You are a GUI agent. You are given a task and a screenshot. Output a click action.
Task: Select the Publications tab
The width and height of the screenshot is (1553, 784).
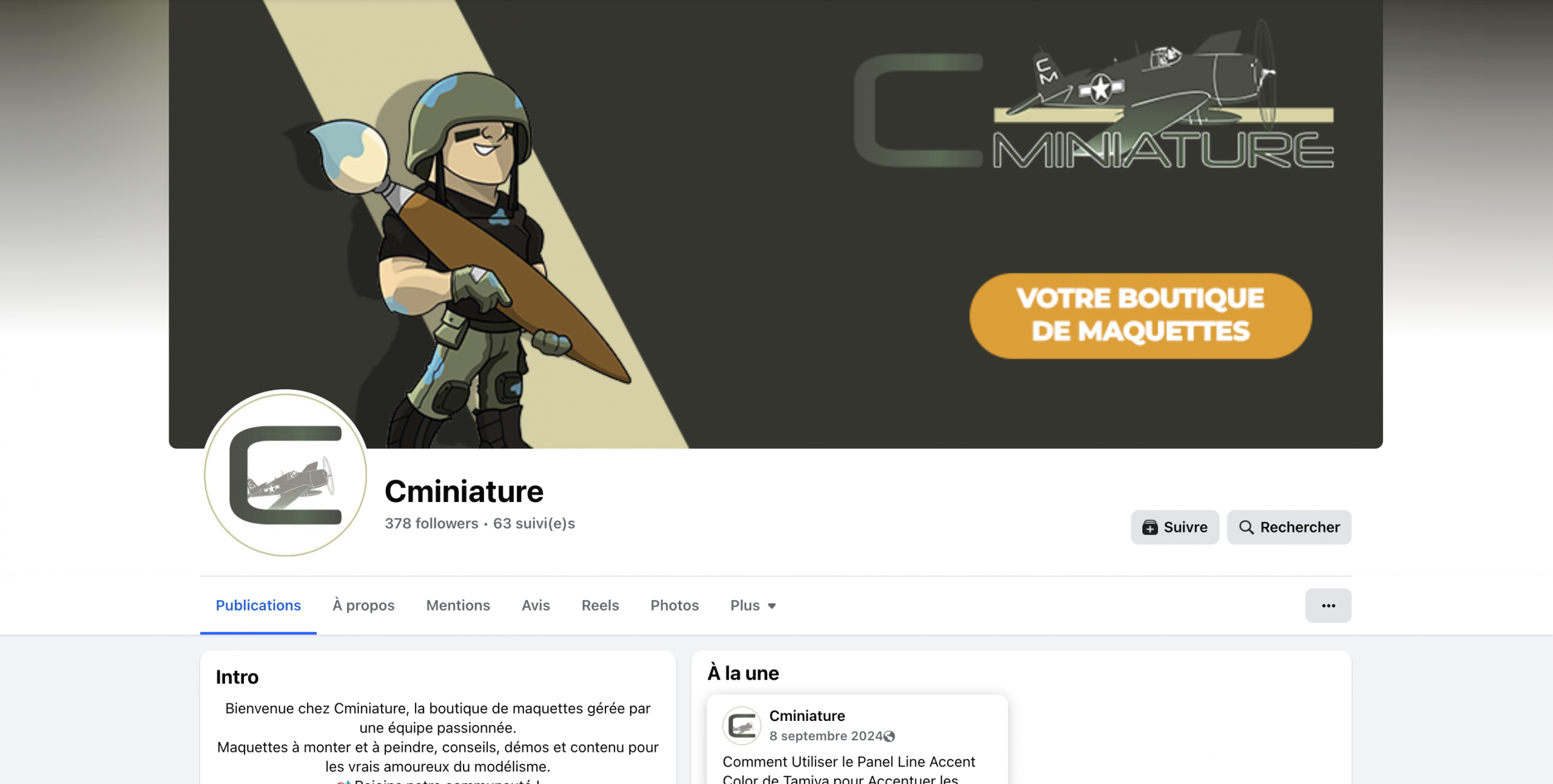[x=258, y=605]
